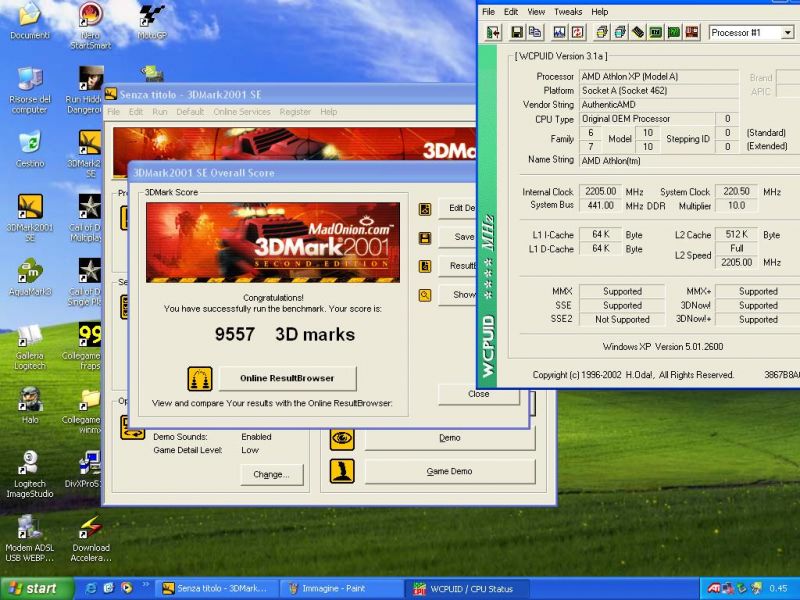Click the Logitech ImageStudio desktop icon
This screenshot has height=600, width=800.
coord(30,474)
